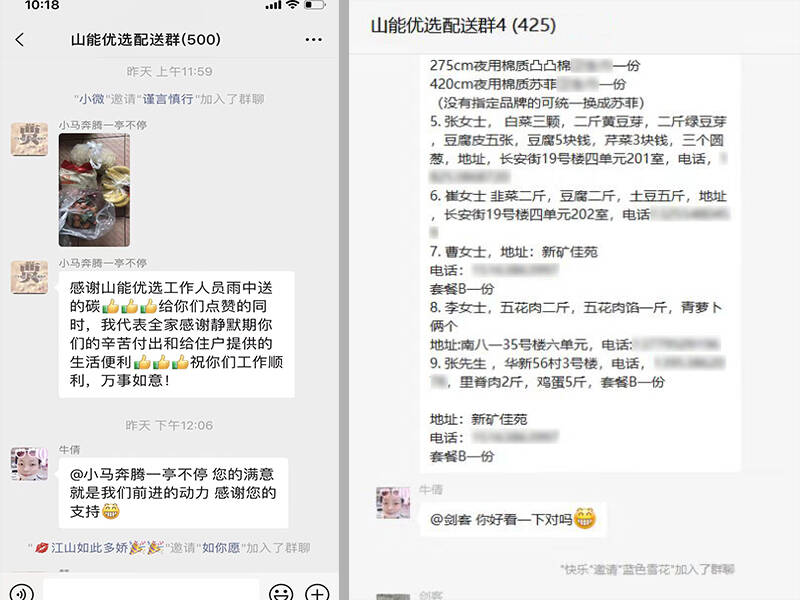Viewport: 800px width, 600px height.
Task: Tap 小马奔腾一亭不停 avatar beside the photo
Action: point(30,139)
